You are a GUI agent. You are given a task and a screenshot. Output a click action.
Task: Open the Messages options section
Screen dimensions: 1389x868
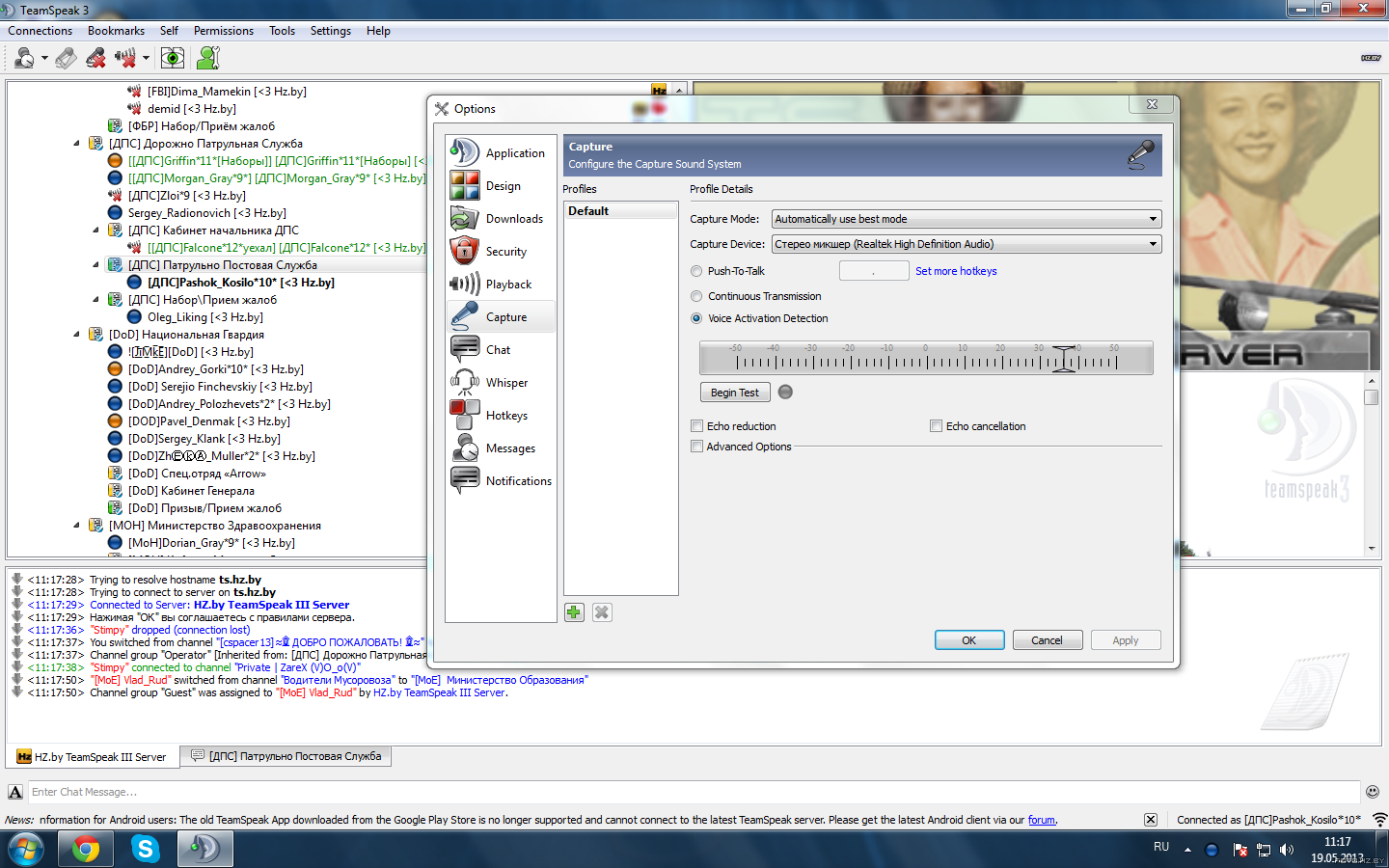(x=502, y=448)
